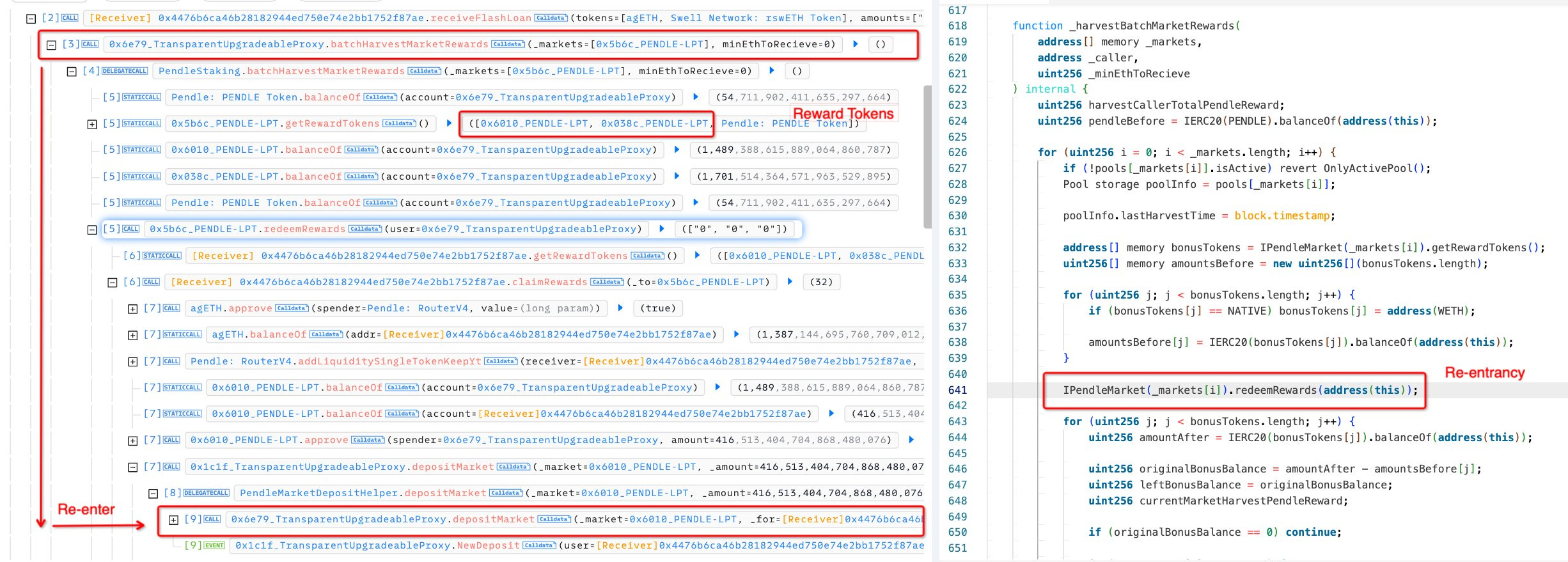The image size is (1568, 562).
Task: Collapse level 4 PendleStaking delegatecall node
Action: tap(72, 72)
